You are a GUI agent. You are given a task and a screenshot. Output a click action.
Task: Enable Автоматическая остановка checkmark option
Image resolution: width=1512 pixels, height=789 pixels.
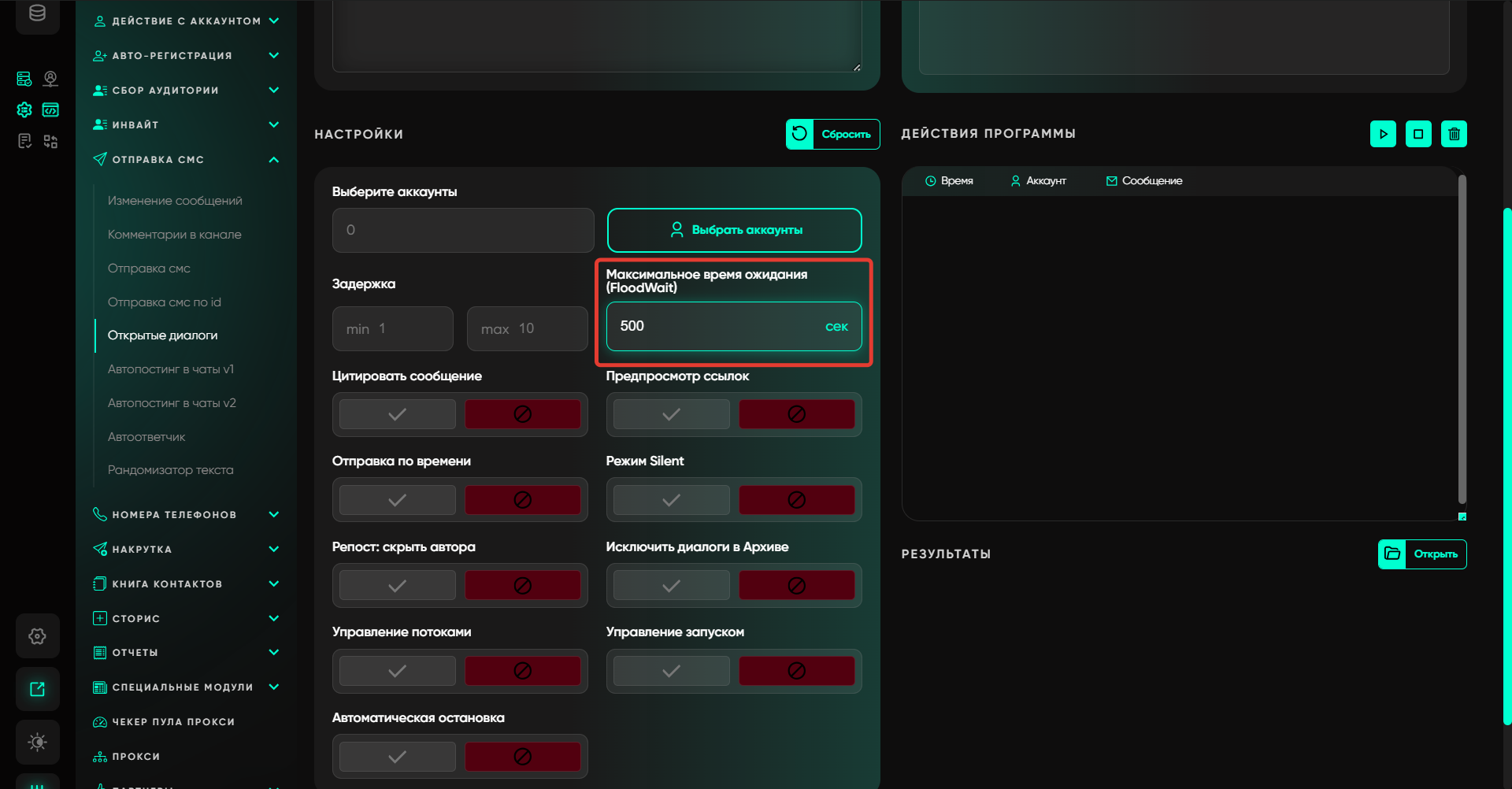(x=398, y=757)
